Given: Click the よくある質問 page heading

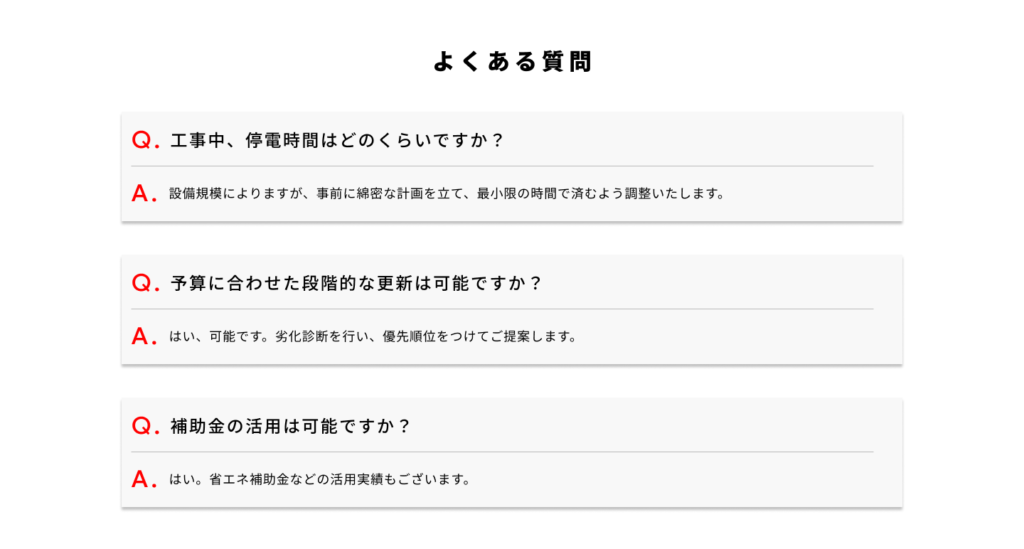Looking at the screenshot, I should [512, 62].
